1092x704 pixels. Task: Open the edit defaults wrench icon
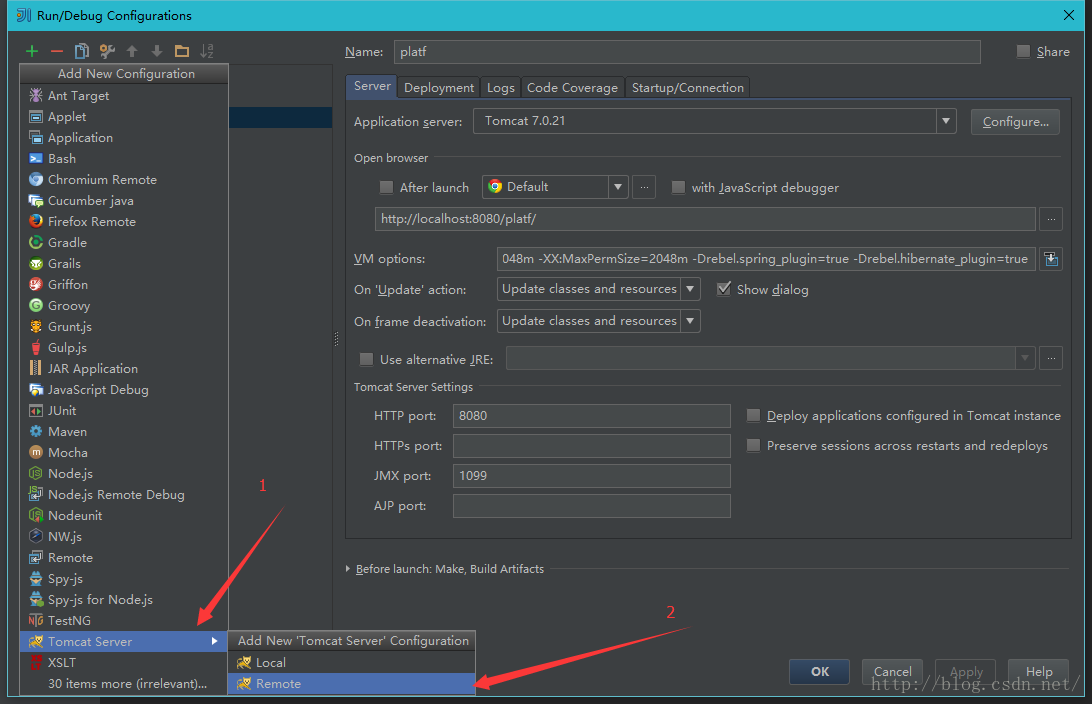[107, 51]
